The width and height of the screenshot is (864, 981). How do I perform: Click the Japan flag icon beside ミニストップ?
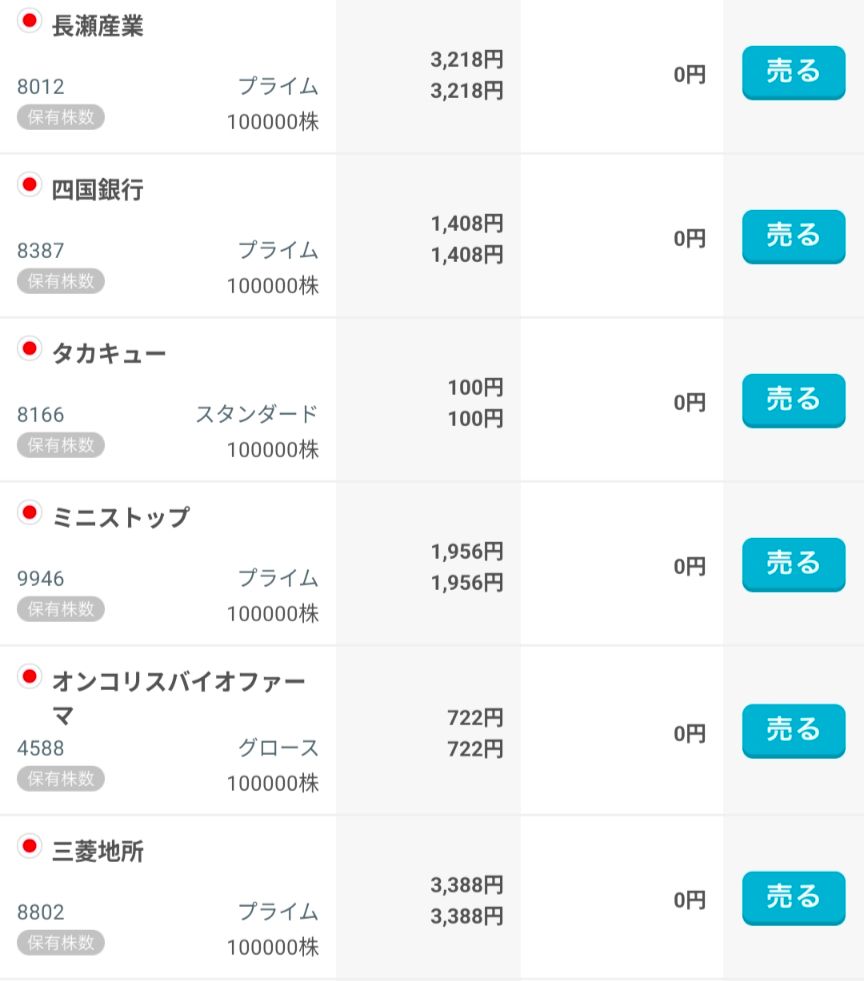(29, 513)
